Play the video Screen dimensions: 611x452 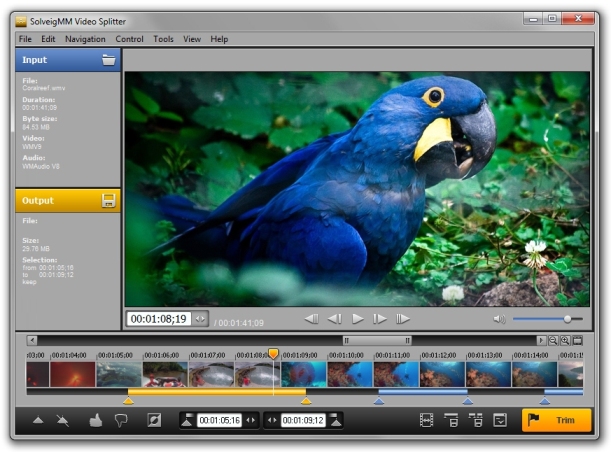coord(358,319)
